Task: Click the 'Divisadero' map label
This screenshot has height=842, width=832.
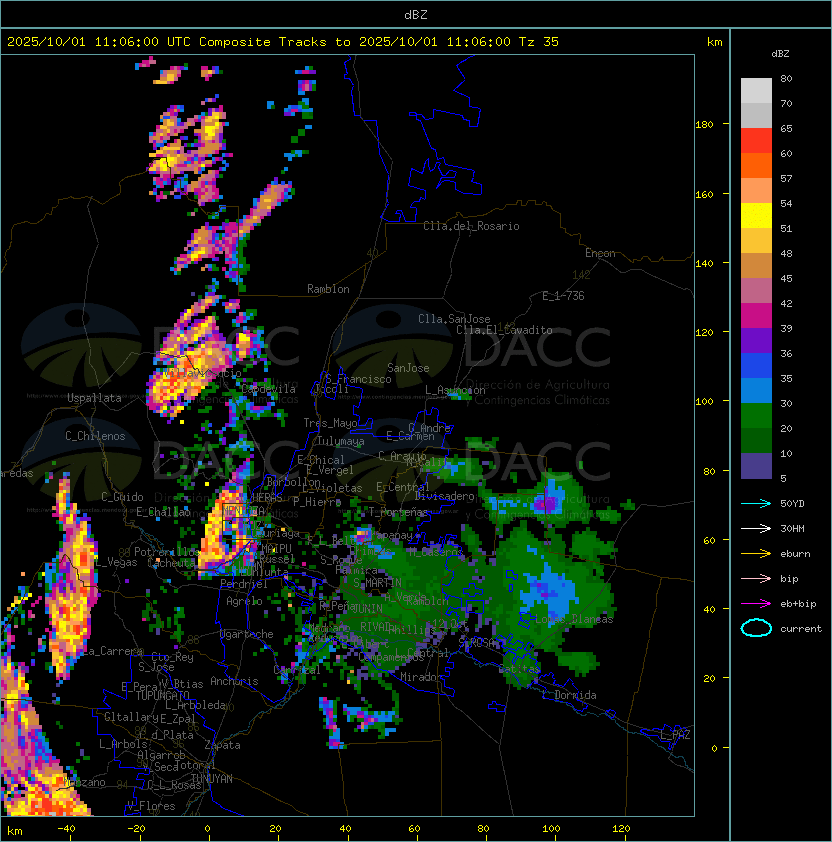Action: (445, 496)
